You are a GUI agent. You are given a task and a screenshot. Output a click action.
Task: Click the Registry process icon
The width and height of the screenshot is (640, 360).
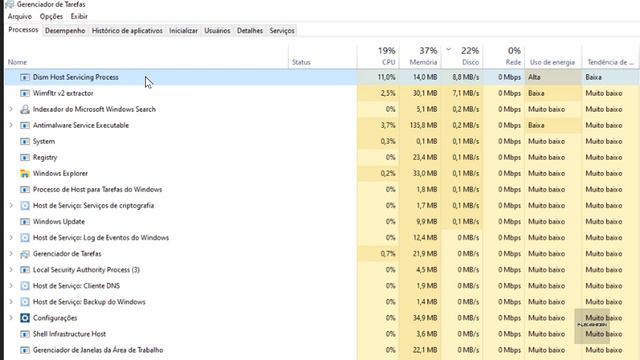[25, 158]
